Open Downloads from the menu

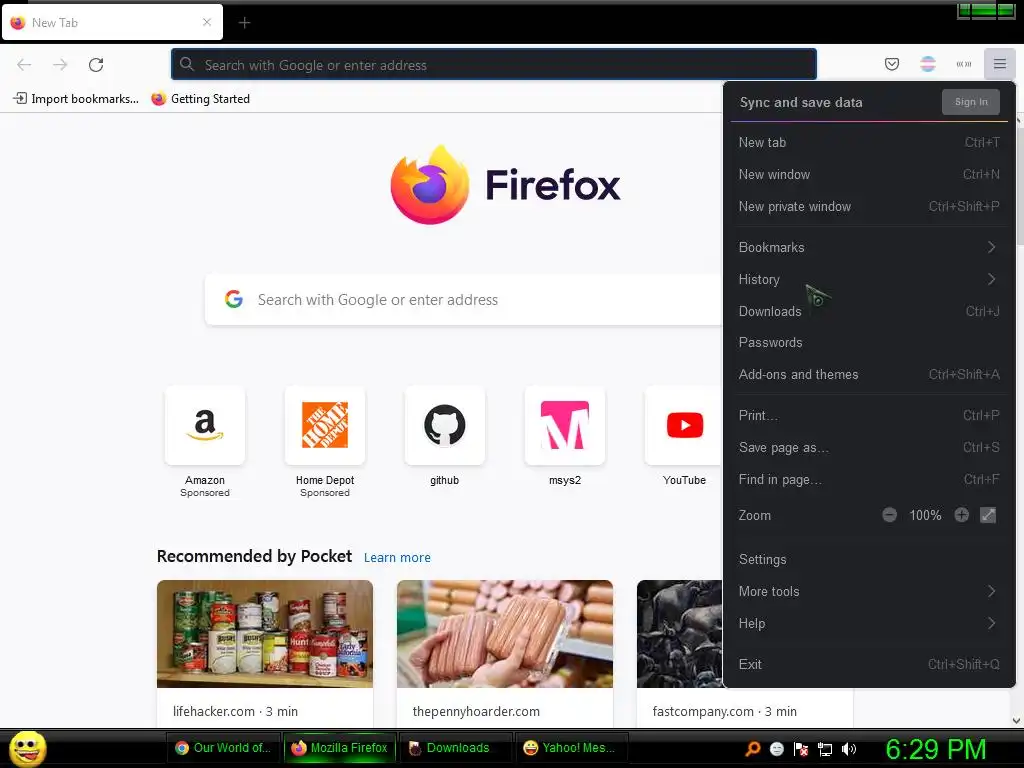coord(869,312)
